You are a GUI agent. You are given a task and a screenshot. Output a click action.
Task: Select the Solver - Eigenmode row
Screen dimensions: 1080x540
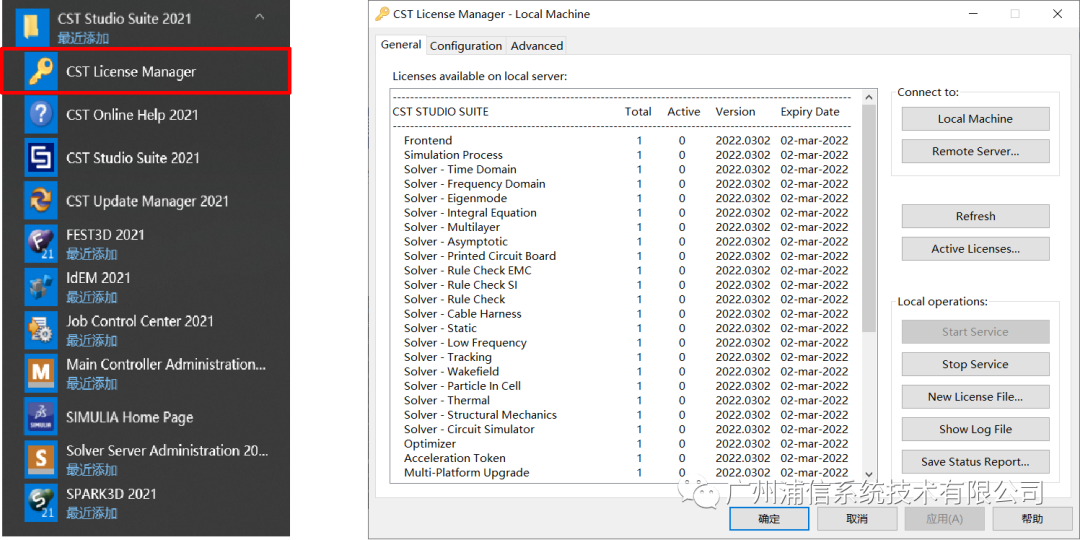coord(625,198)
